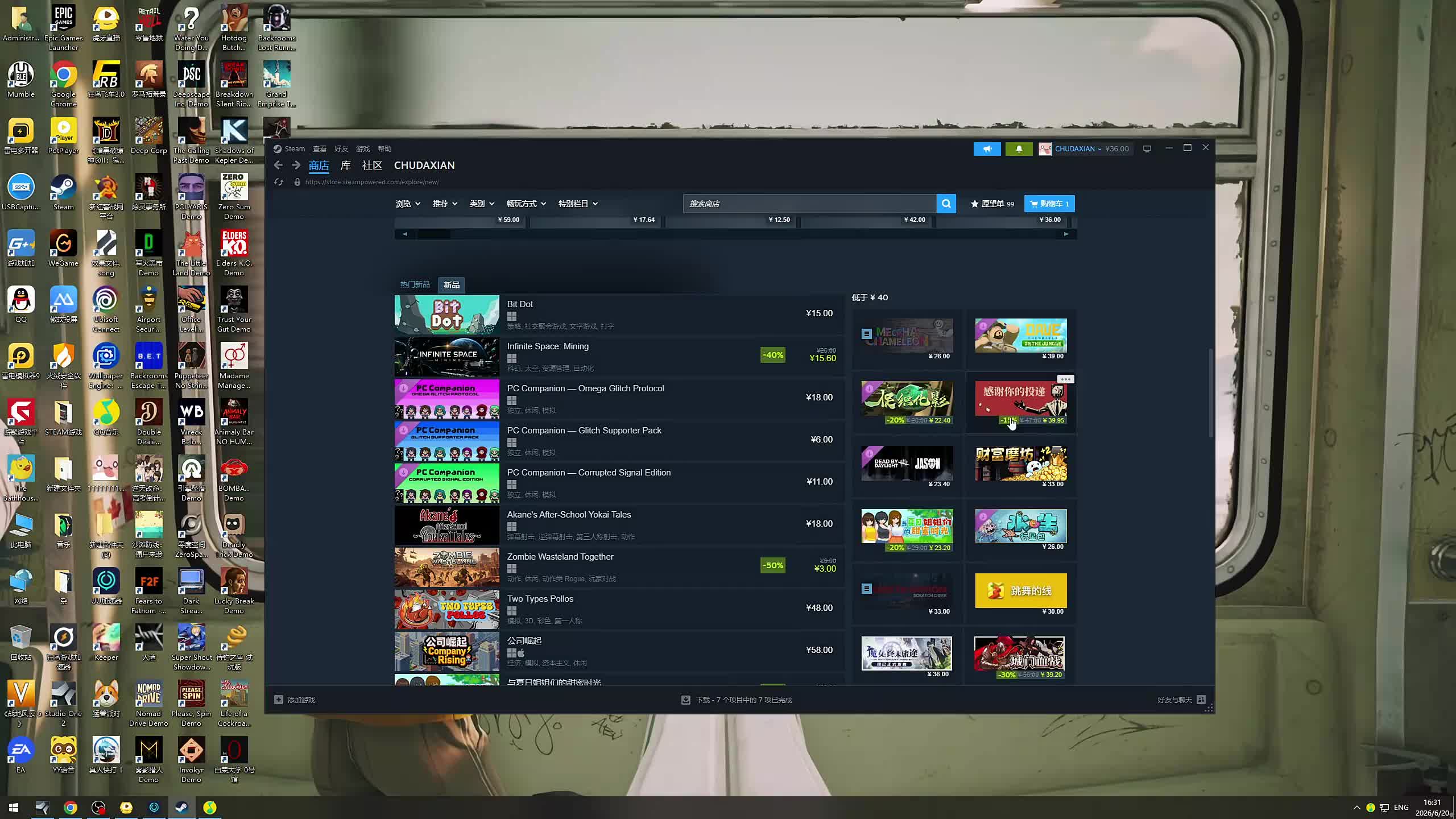Go to the 社区 community section
Image resolution: width=1456 pixels, height=819 pixels.
tap(372, 166)
